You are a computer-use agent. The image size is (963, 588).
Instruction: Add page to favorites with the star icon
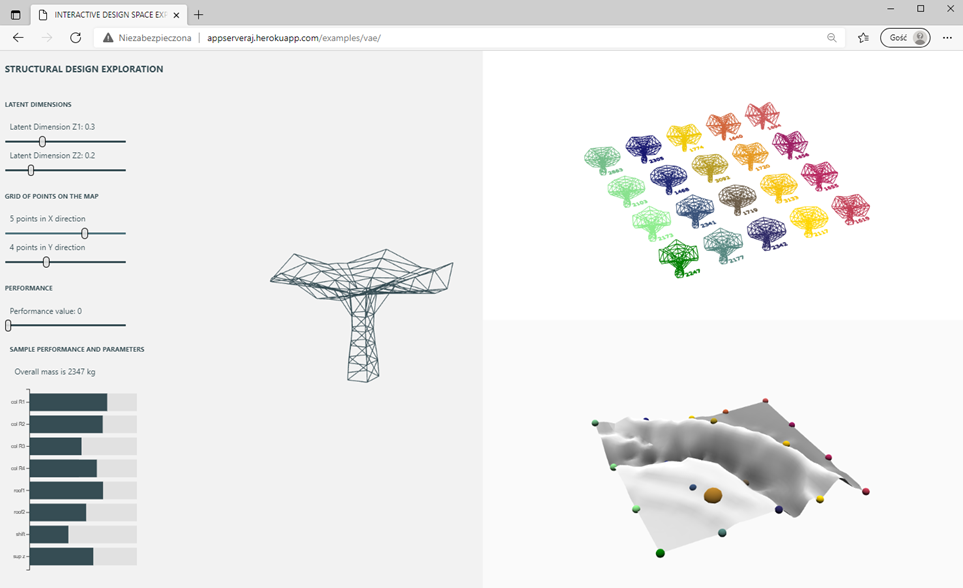tap(861, 37)
